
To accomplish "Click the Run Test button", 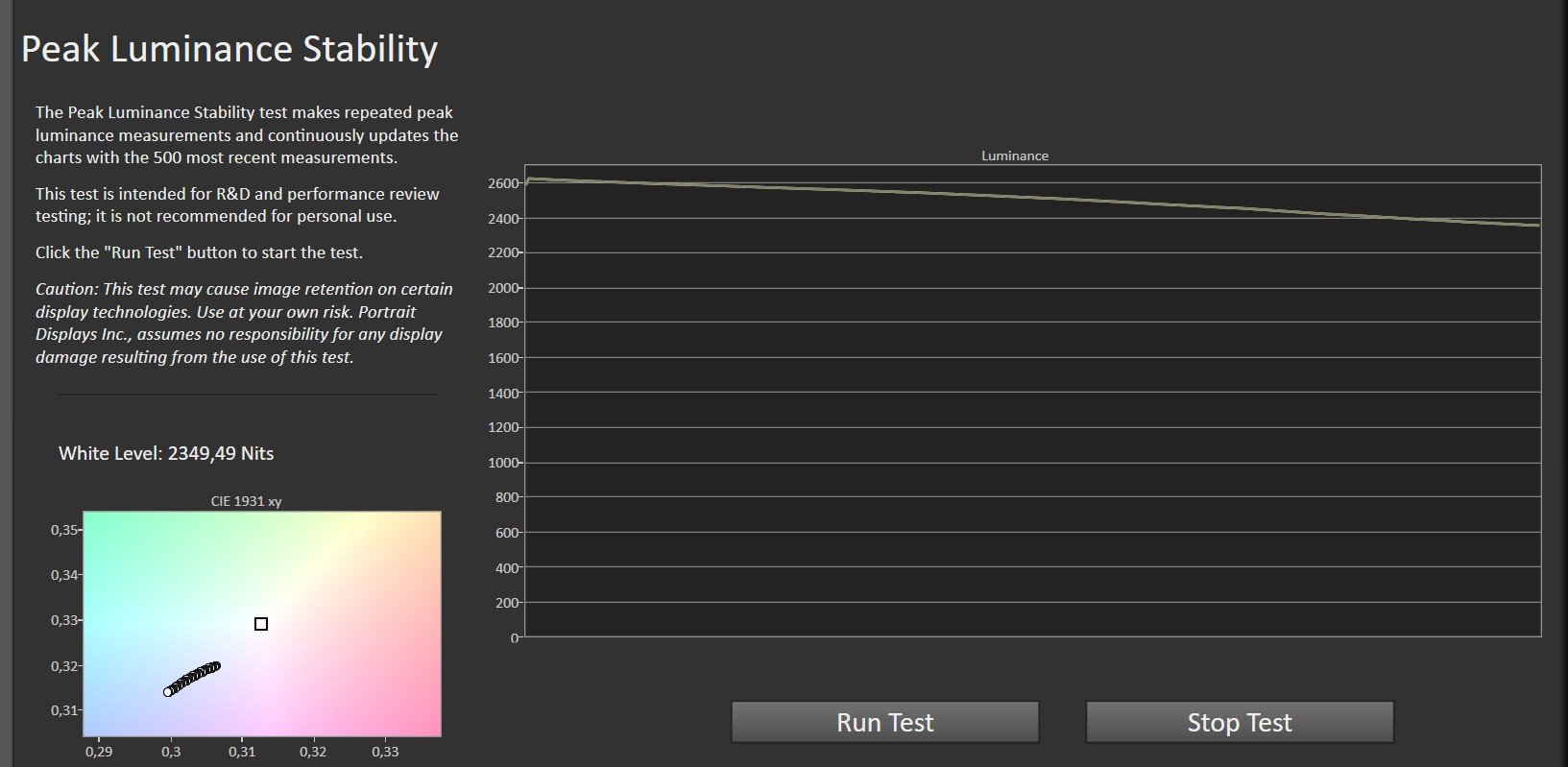I will [x=884, y=722].
